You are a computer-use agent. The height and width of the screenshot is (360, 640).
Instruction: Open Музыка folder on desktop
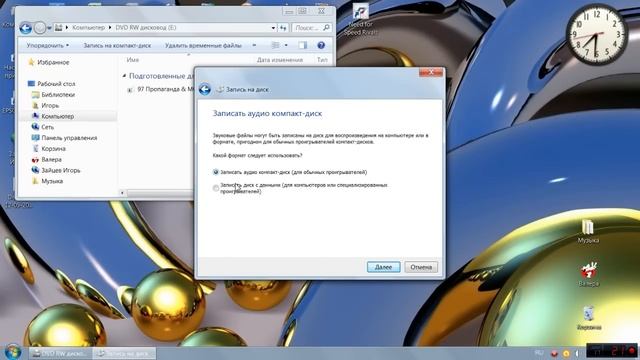pyautogui.click(x=588, y=231)
